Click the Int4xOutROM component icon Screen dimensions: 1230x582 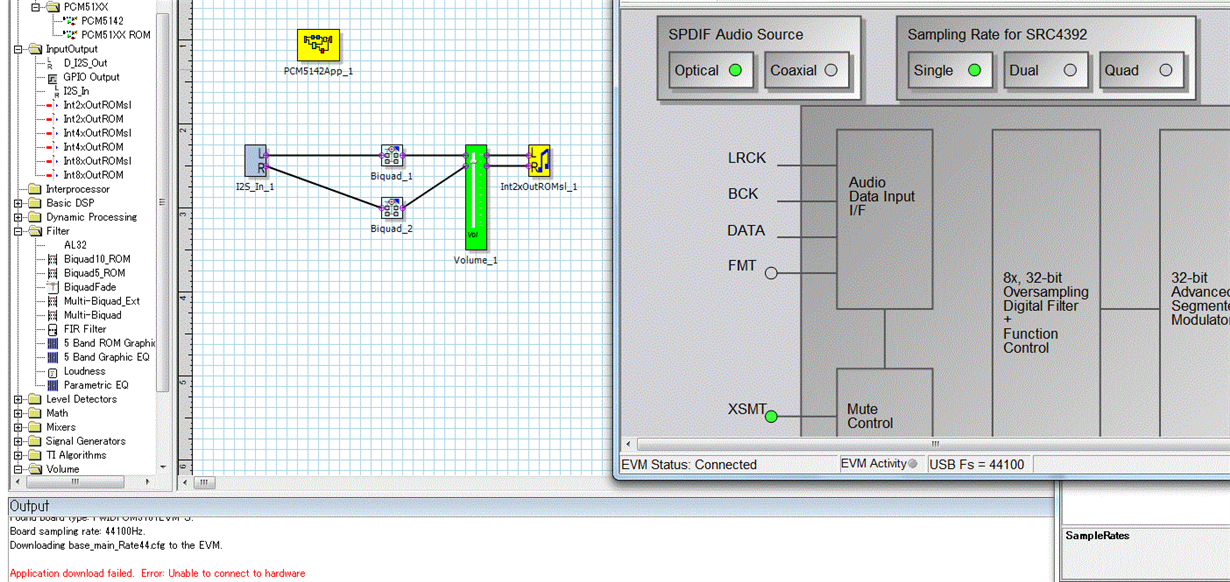[53, 146]
